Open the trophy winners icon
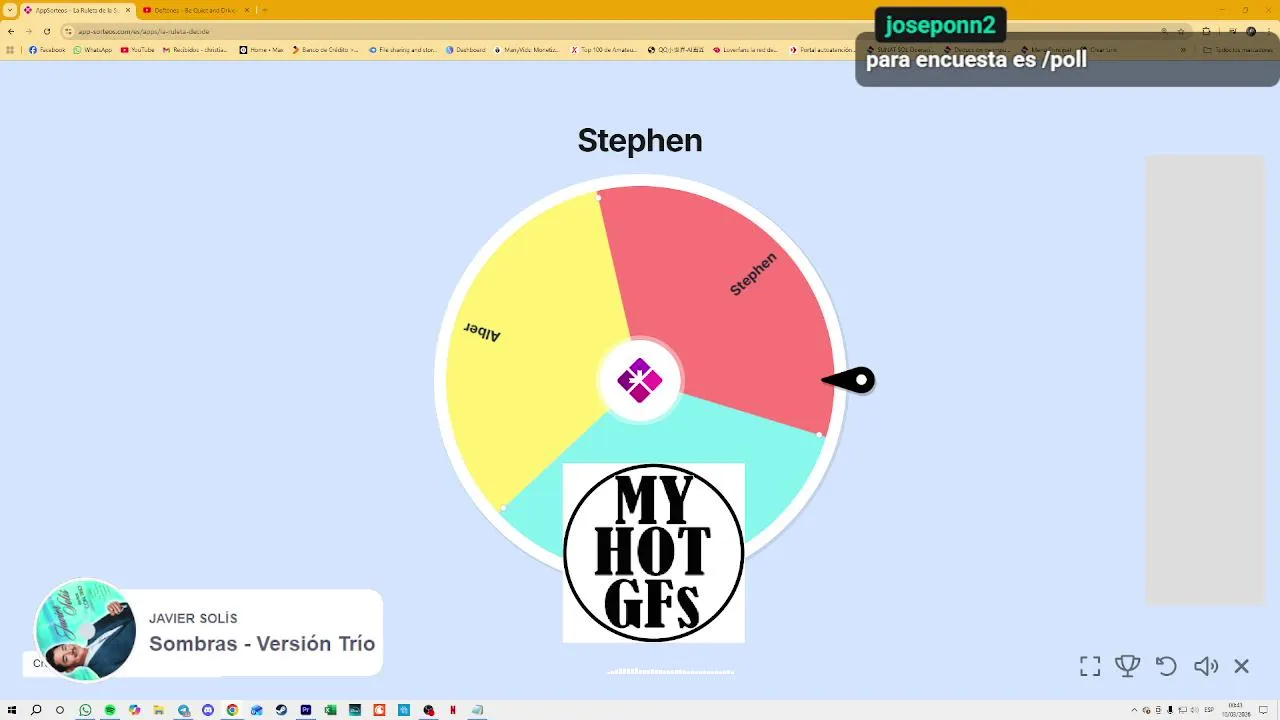Image resolution: width=1280 pixels, height=720 pixels. 1128,666
